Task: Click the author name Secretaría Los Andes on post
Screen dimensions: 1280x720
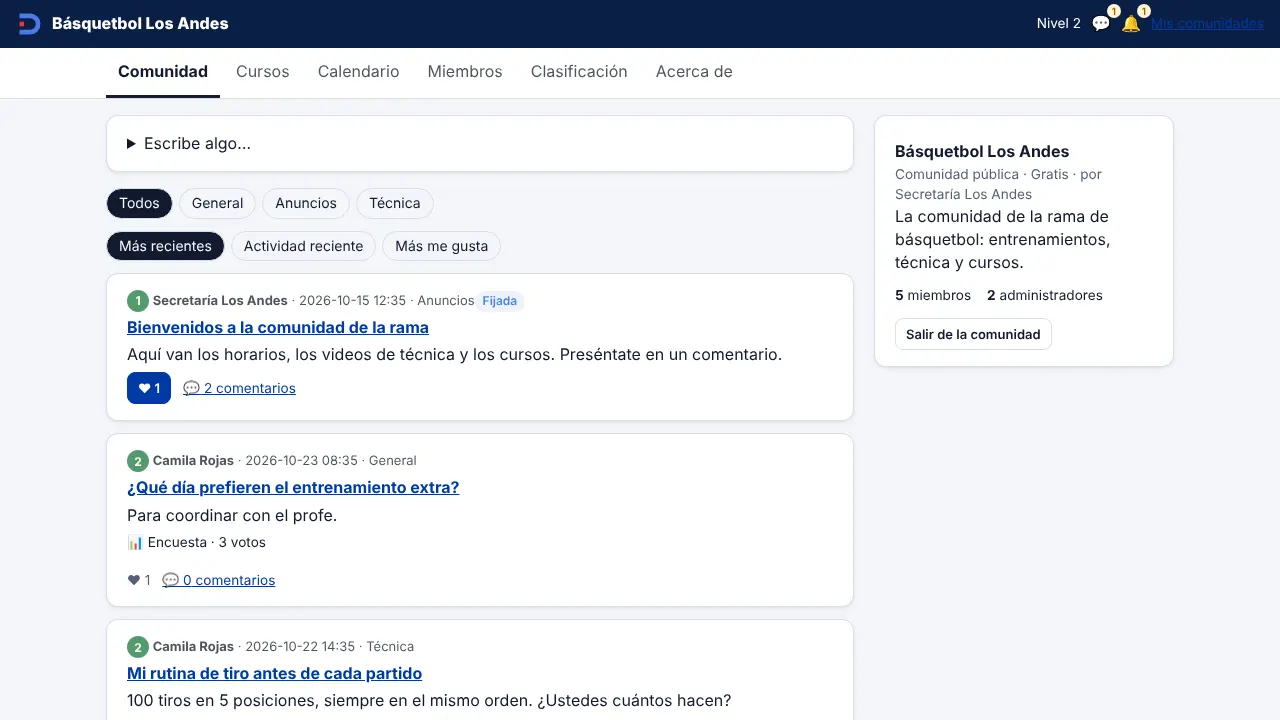Action: (x=220, y=301)
